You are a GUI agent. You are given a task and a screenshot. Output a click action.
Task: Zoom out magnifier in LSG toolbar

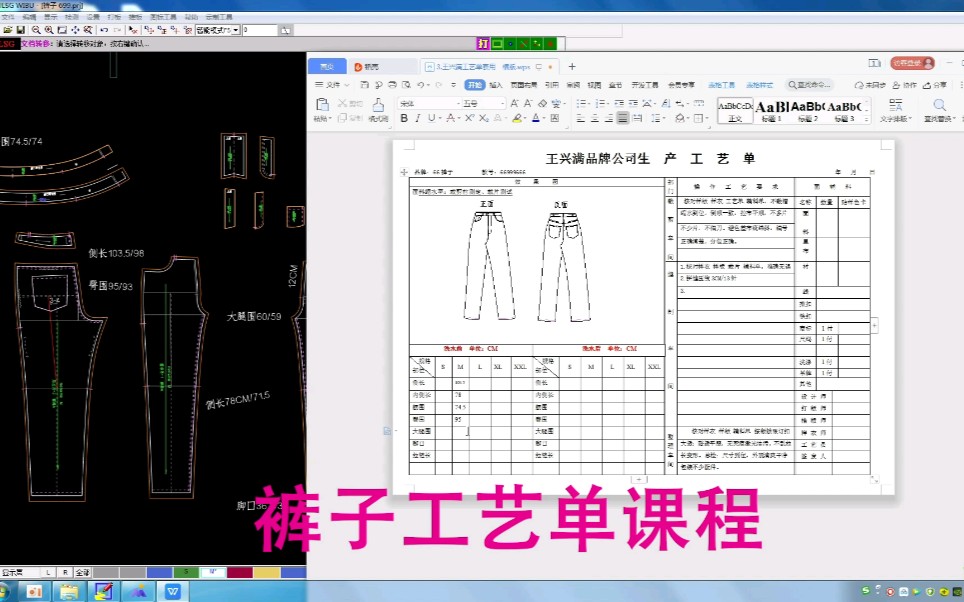coord(36,30)
